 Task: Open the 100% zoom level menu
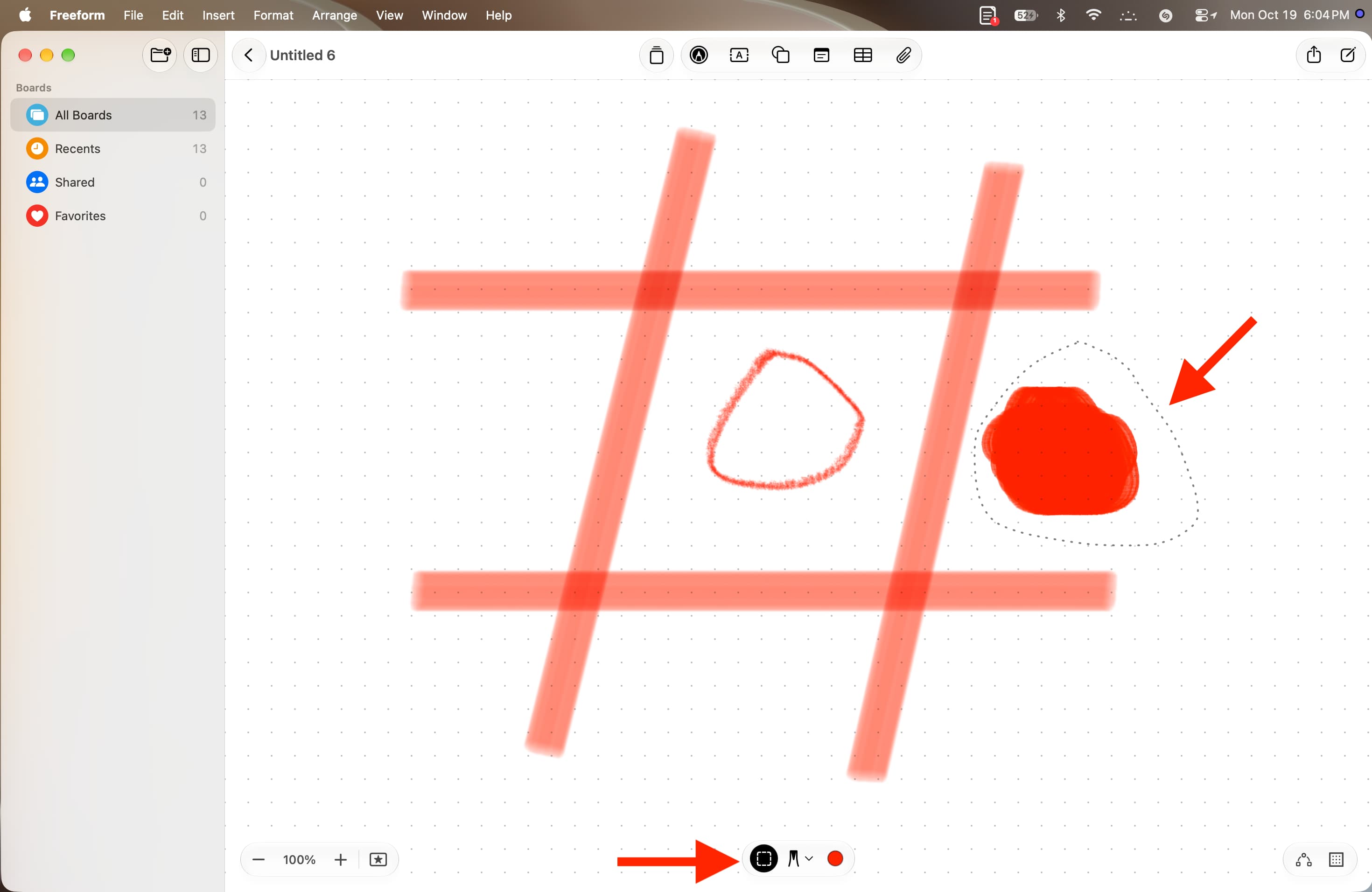299,860
